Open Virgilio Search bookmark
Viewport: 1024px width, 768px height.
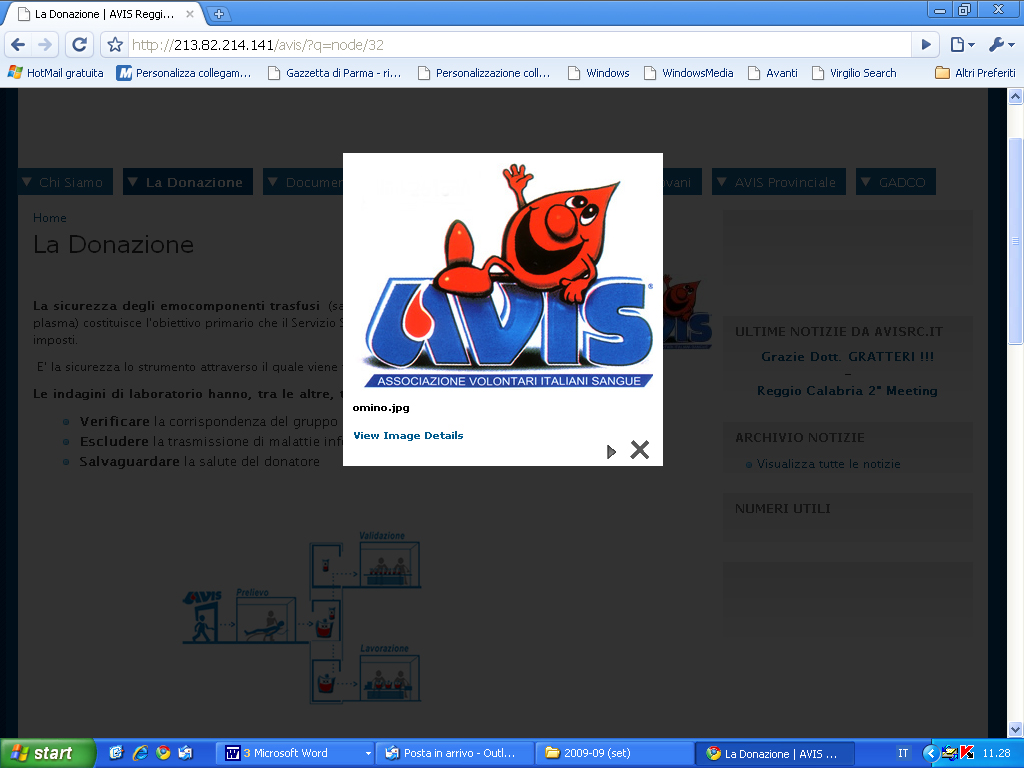(x=854, y=73)
